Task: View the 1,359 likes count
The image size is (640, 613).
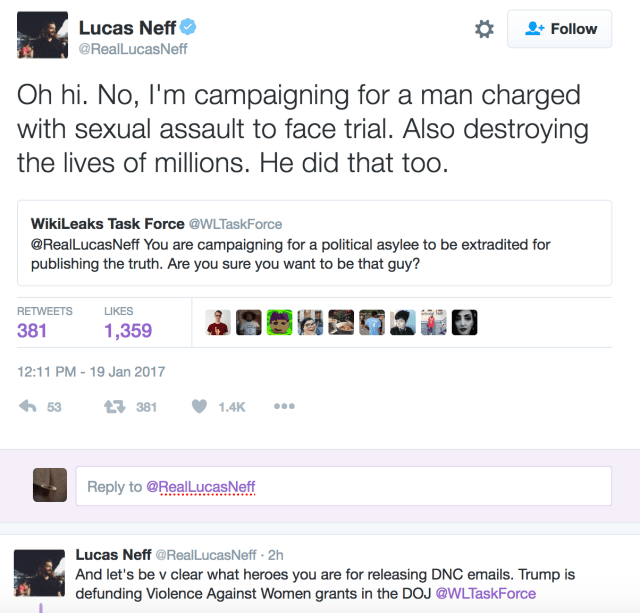Action: pos(129,330)
